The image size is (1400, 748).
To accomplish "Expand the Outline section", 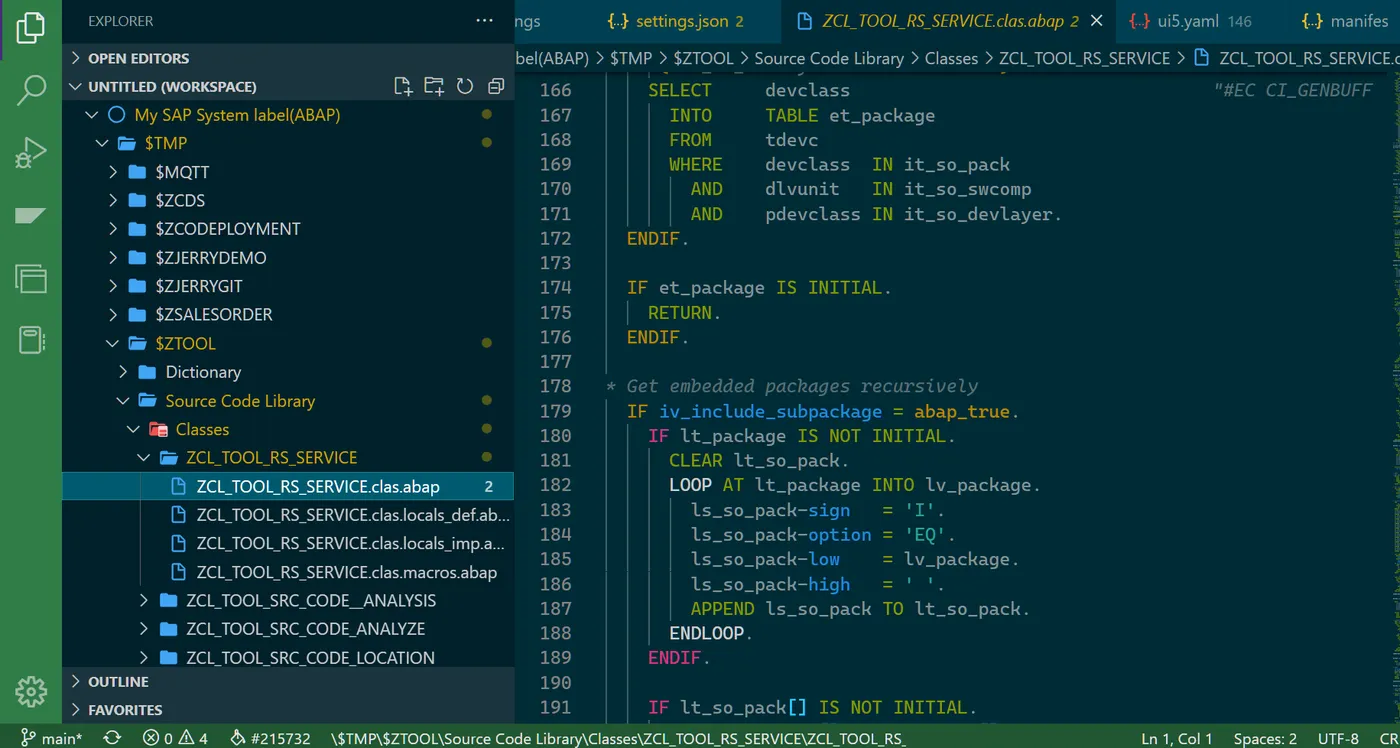I will click(288, 681).
